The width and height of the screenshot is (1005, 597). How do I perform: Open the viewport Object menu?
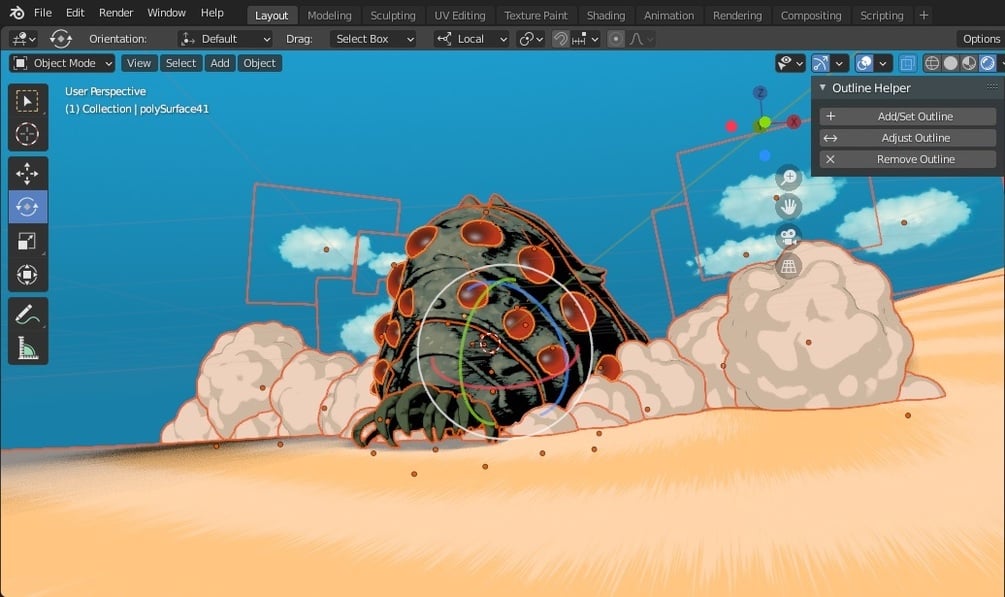pos(260,63)
